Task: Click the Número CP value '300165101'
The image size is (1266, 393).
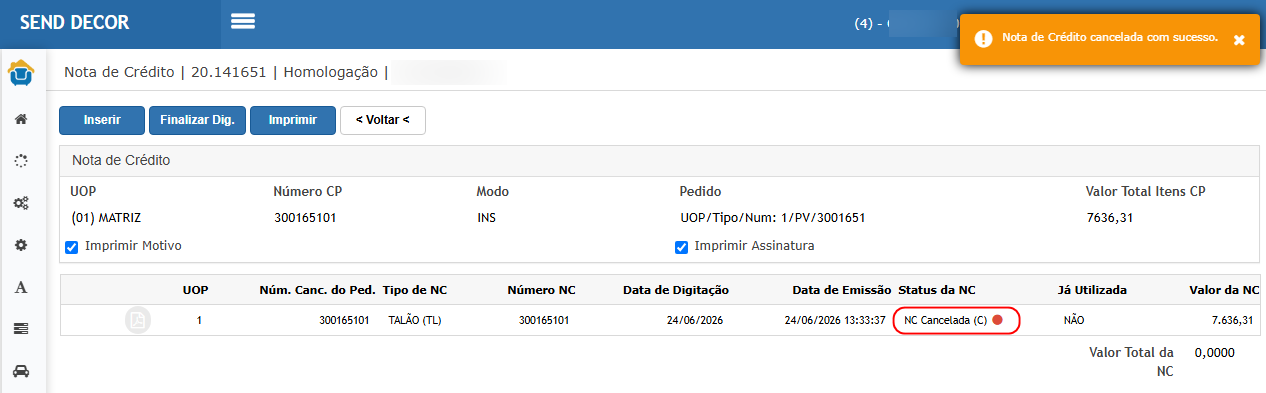Action: coord(305,217)
